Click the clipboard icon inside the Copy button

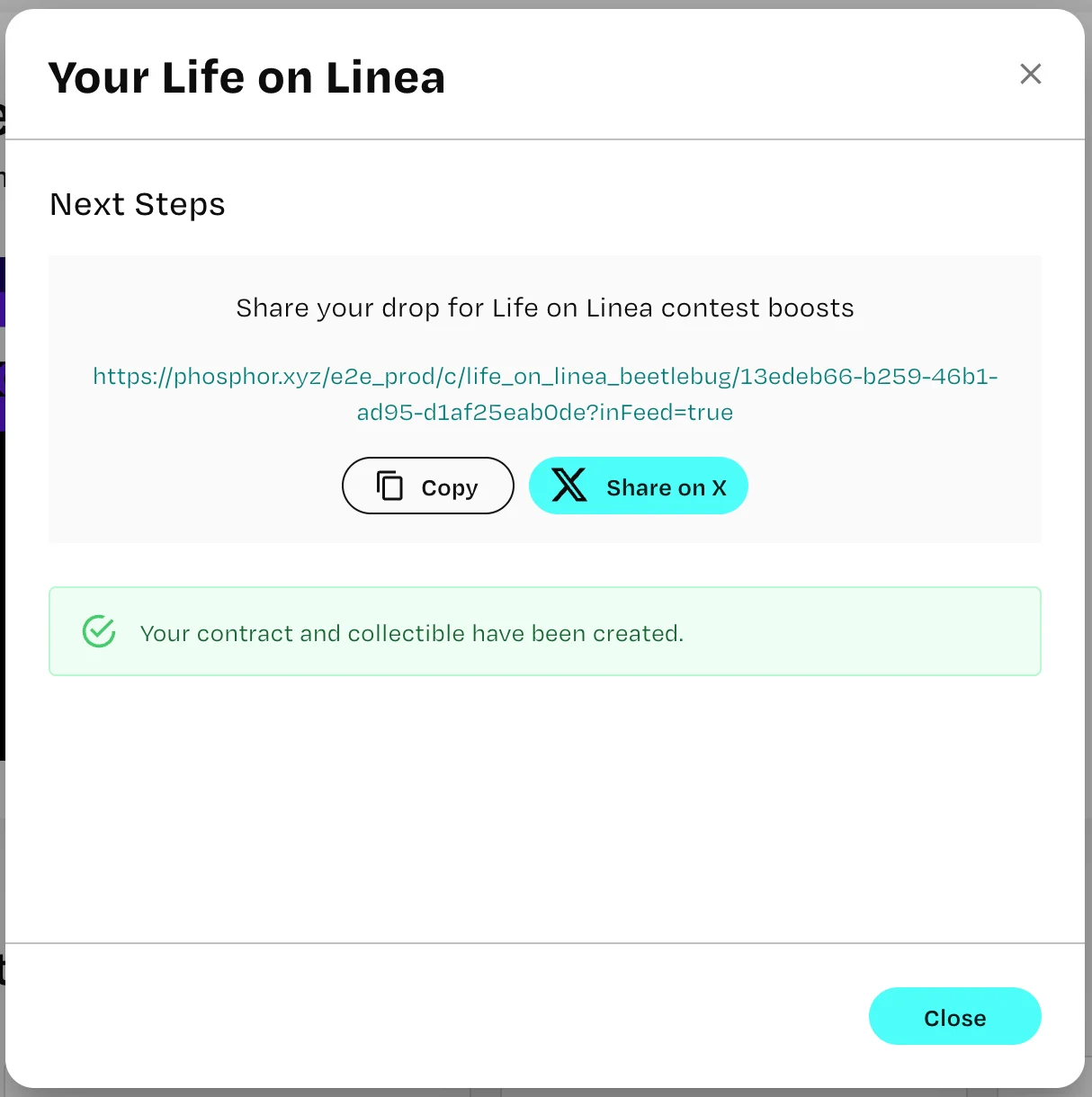[x=389, y=486]
